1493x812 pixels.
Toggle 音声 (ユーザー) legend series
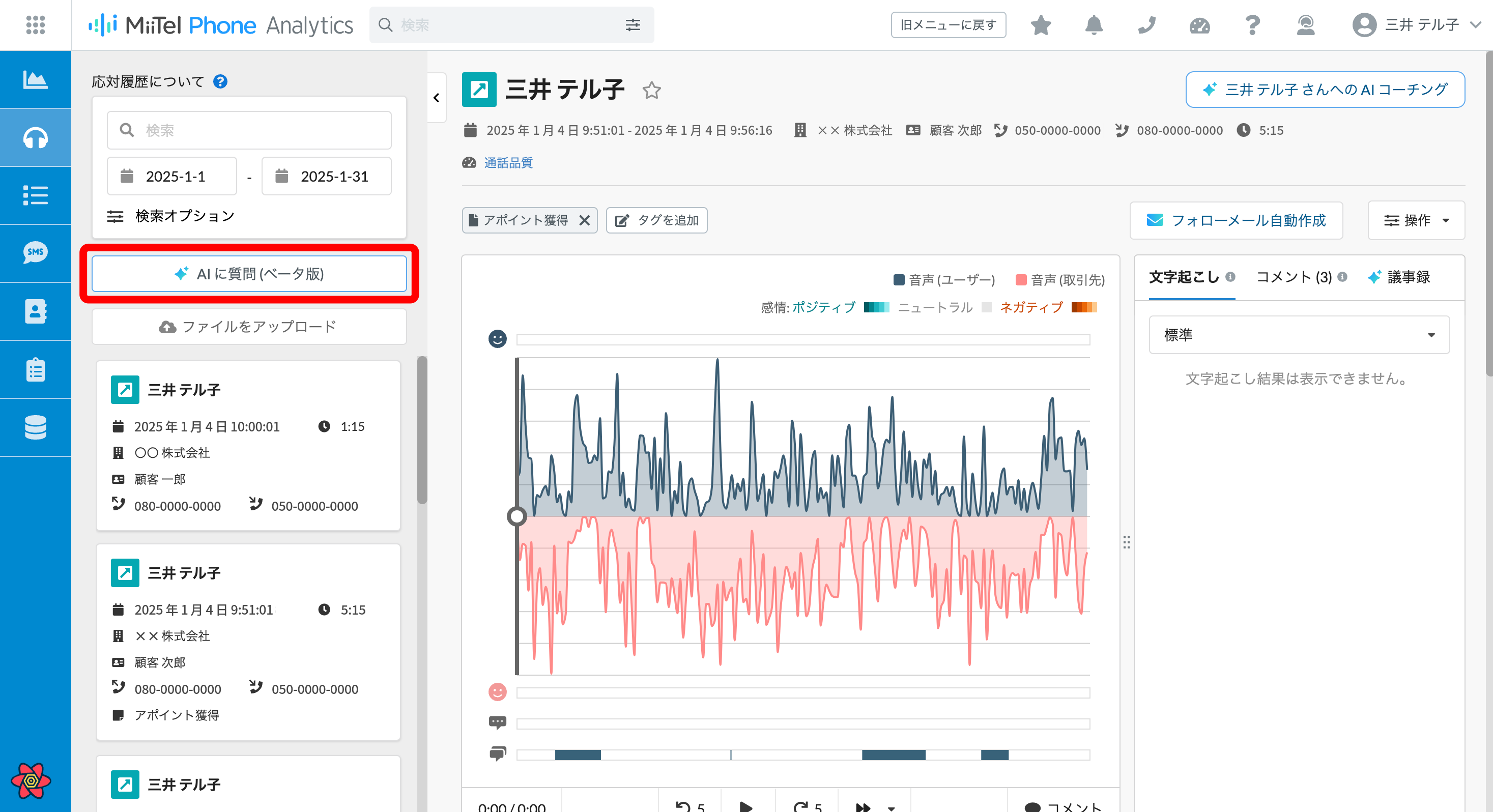[x=944, y=280]
